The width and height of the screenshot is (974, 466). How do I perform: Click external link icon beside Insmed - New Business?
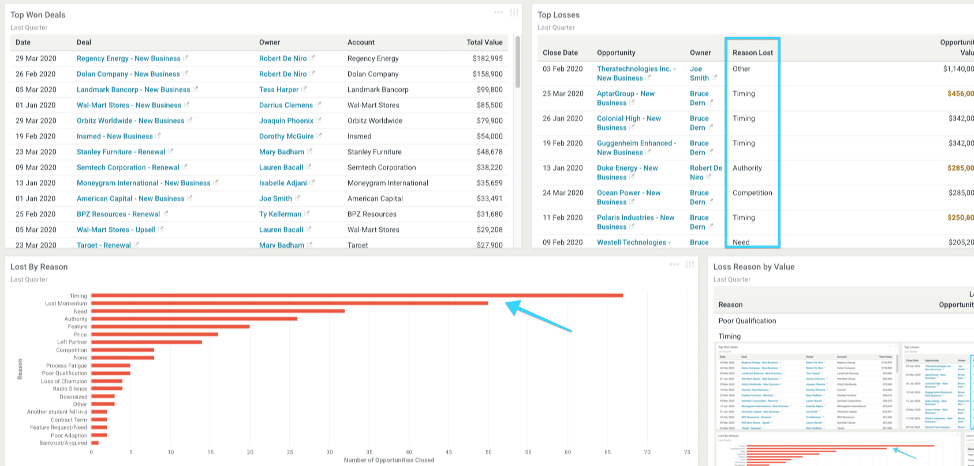click(x=158, y=136)
